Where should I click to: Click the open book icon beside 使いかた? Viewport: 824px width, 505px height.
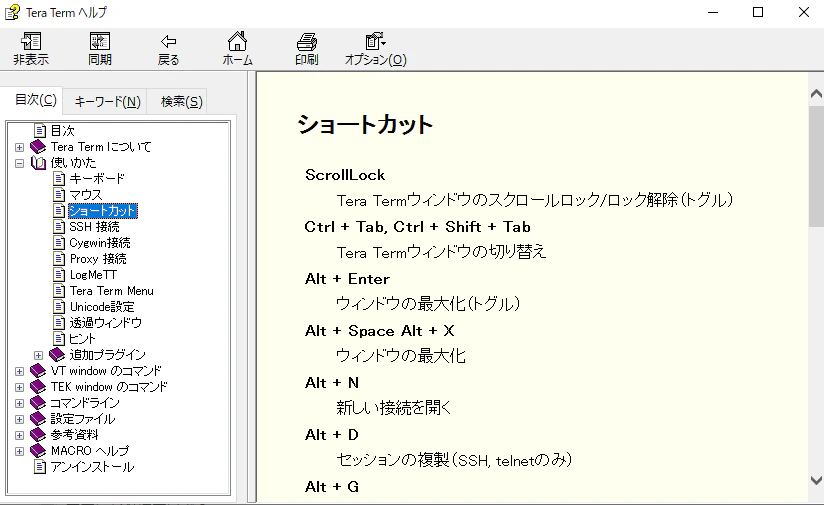(38, 163)
